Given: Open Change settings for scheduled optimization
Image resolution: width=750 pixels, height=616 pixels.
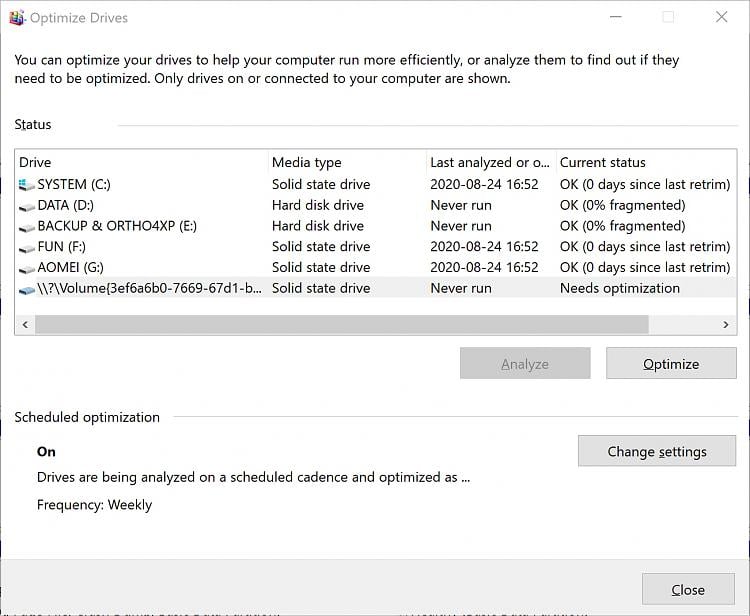Looking at the screenshot, I should [x=657, y=451].
